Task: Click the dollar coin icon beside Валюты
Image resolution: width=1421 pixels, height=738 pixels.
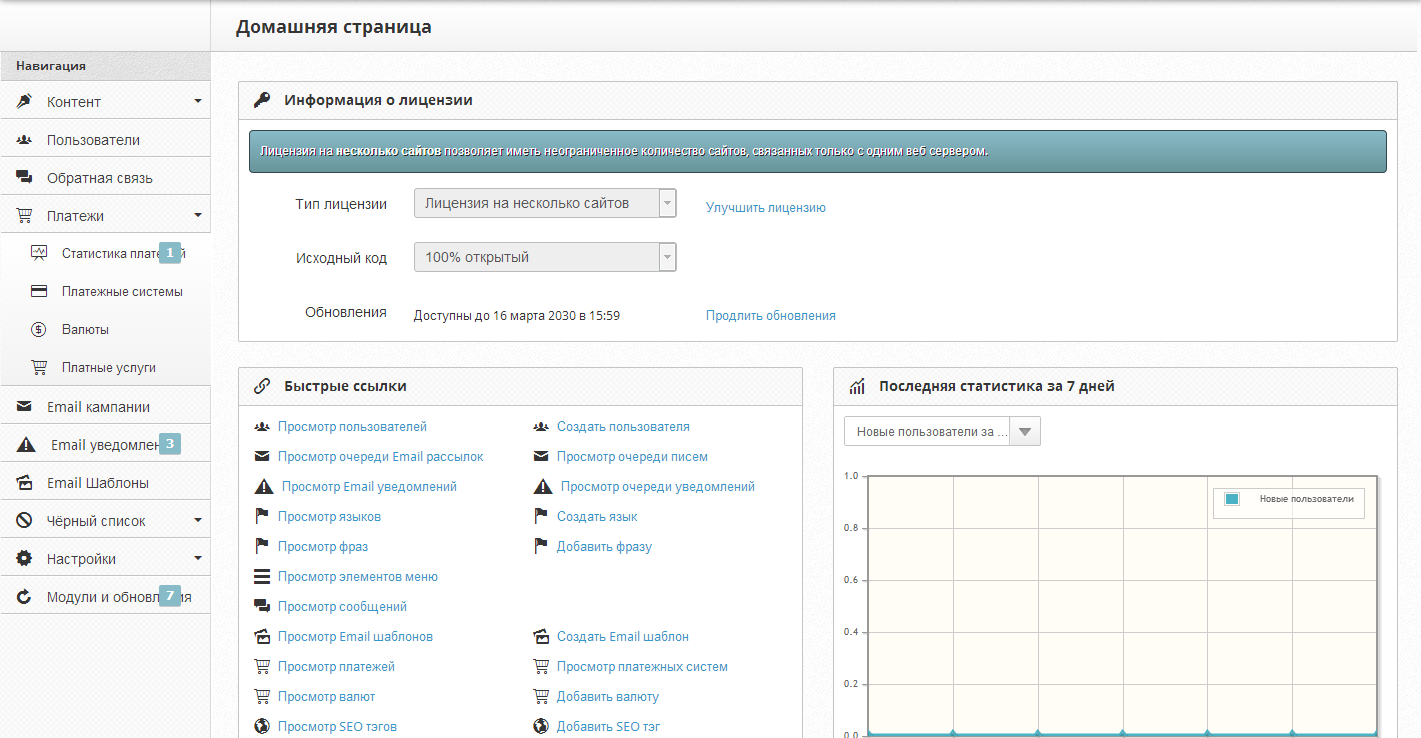Action: (39, 330)
